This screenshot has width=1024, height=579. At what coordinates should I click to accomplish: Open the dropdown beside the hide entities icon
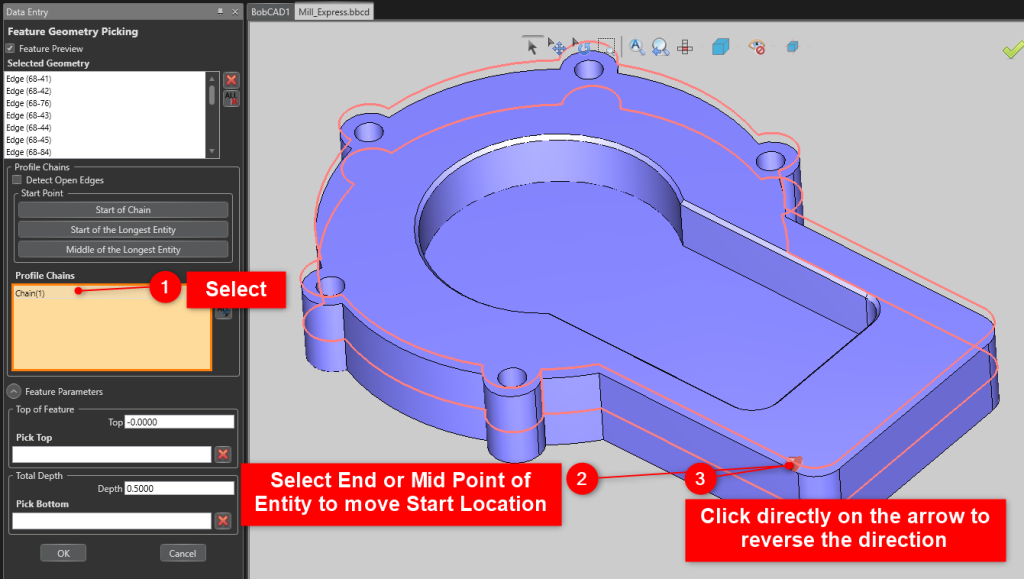773,46
